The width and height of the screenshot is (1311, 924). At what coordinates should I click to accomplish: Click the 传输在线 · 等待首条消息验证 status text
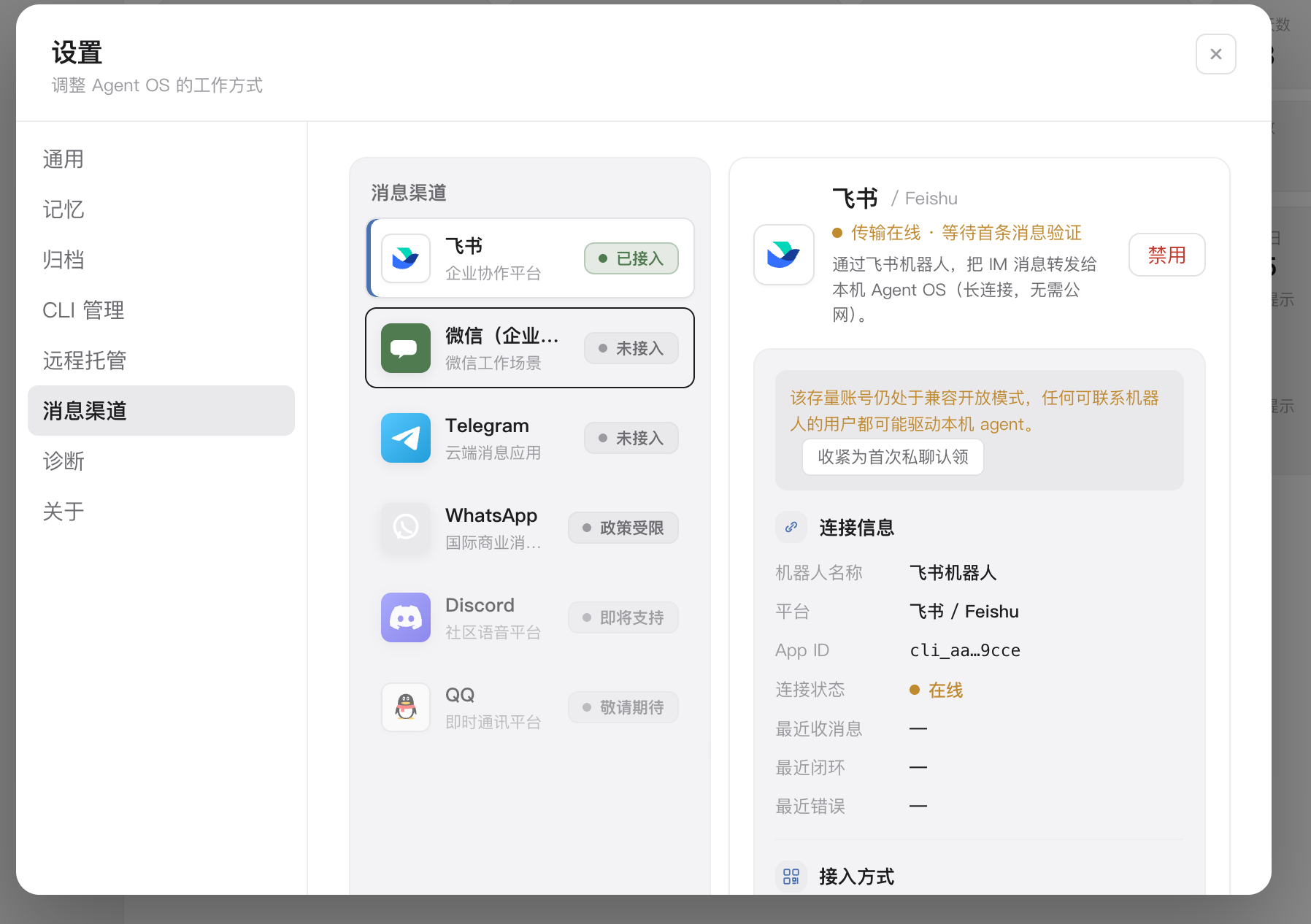[x=966, y=233]
